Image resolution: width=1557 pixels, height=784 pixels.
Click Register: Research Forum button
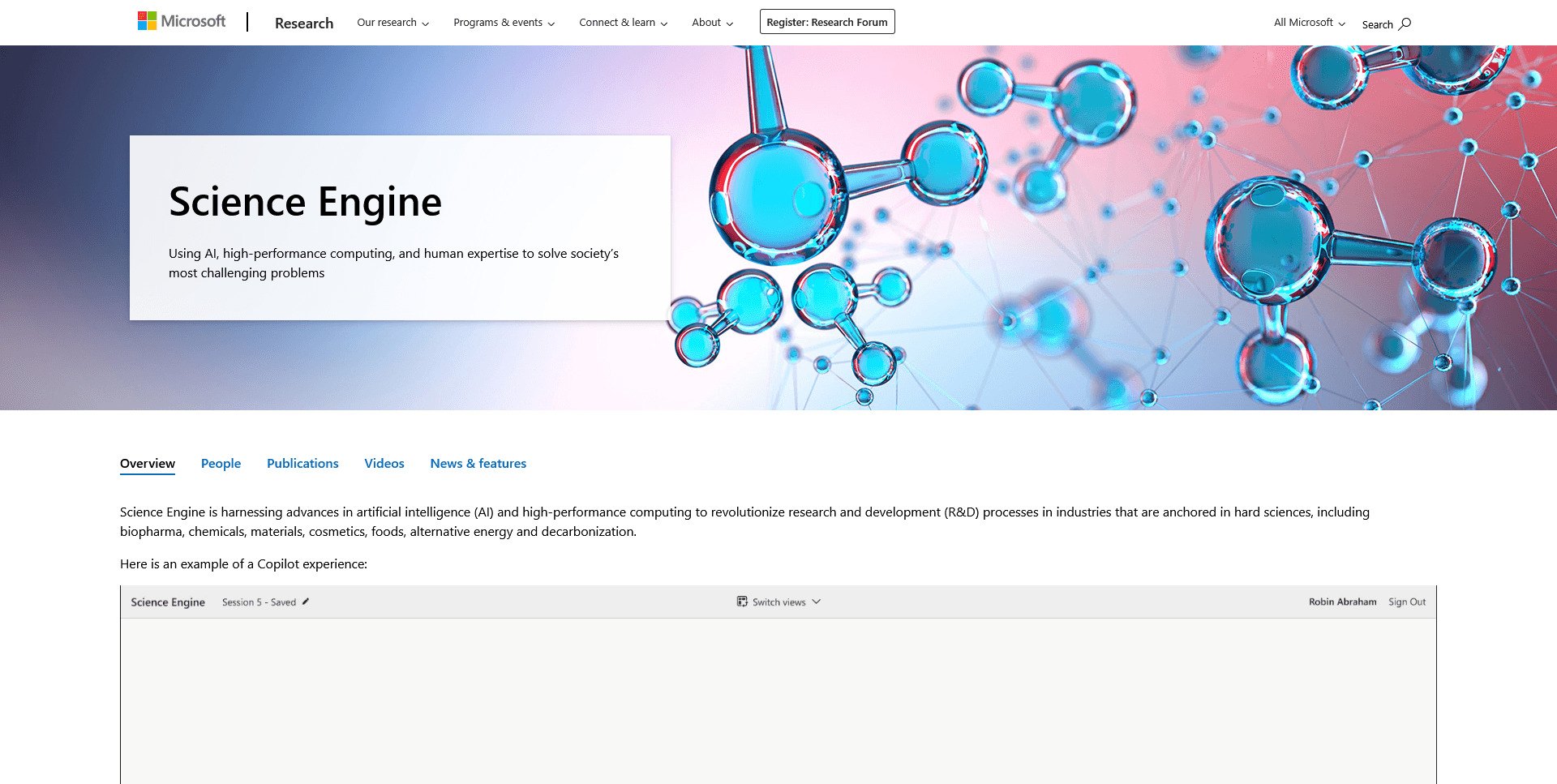click(827, 22)
